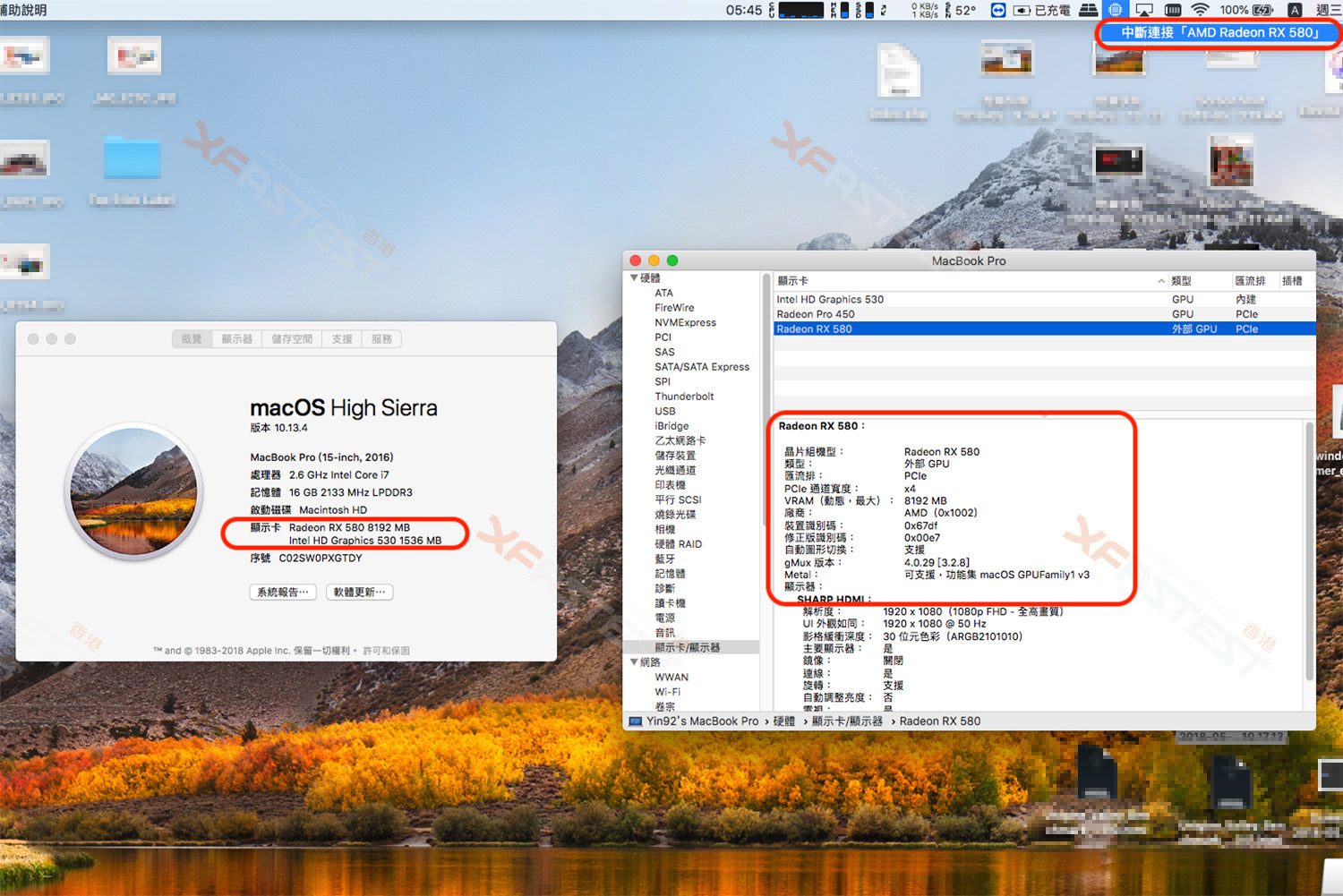This screenshot has width=1343, height=896.
Task: Switch to the 儲存空間 tab
Action: (292, 339)
